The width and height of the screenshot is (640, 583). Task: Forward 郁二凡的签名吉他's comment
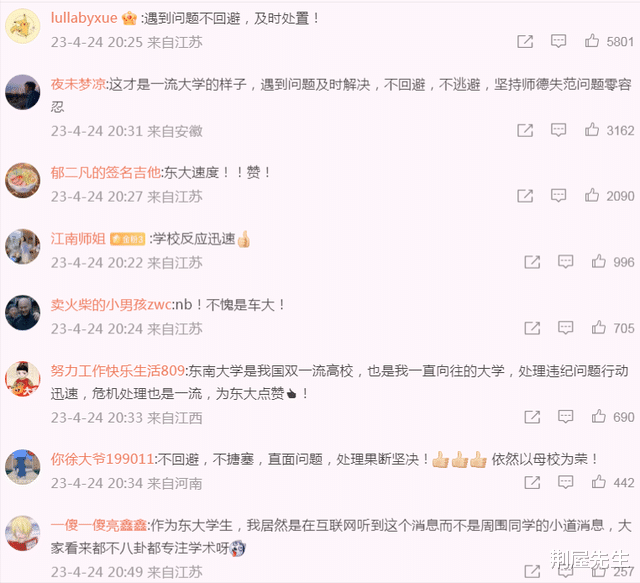pos(525,196)
